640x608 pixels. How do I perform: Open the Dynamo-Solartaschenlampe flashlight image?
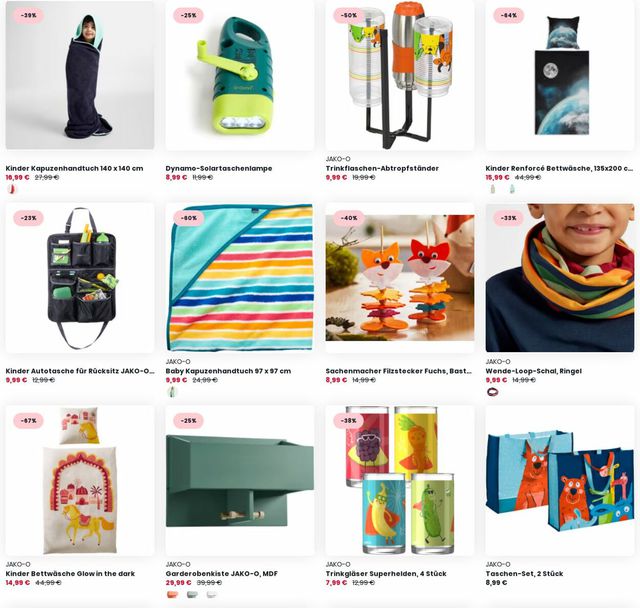[240, 75]
